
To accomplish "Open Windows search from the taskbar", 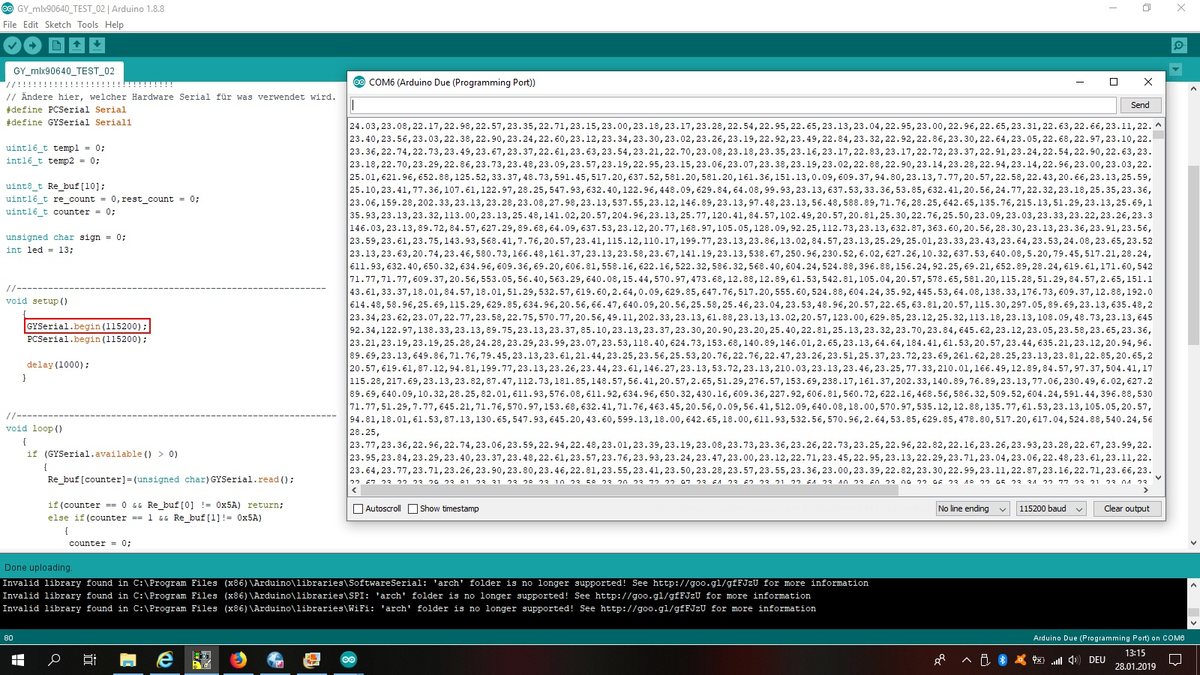I will (x=55, y=660).
